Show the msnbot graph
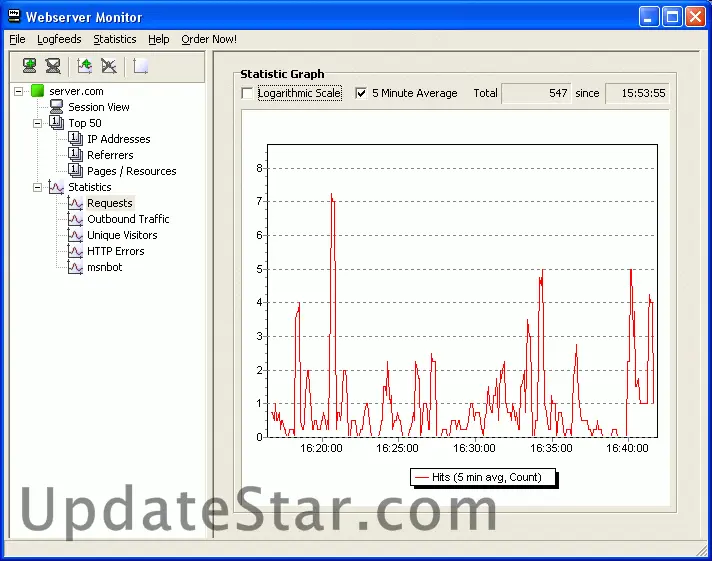The image size is (712, 561). 104,267
